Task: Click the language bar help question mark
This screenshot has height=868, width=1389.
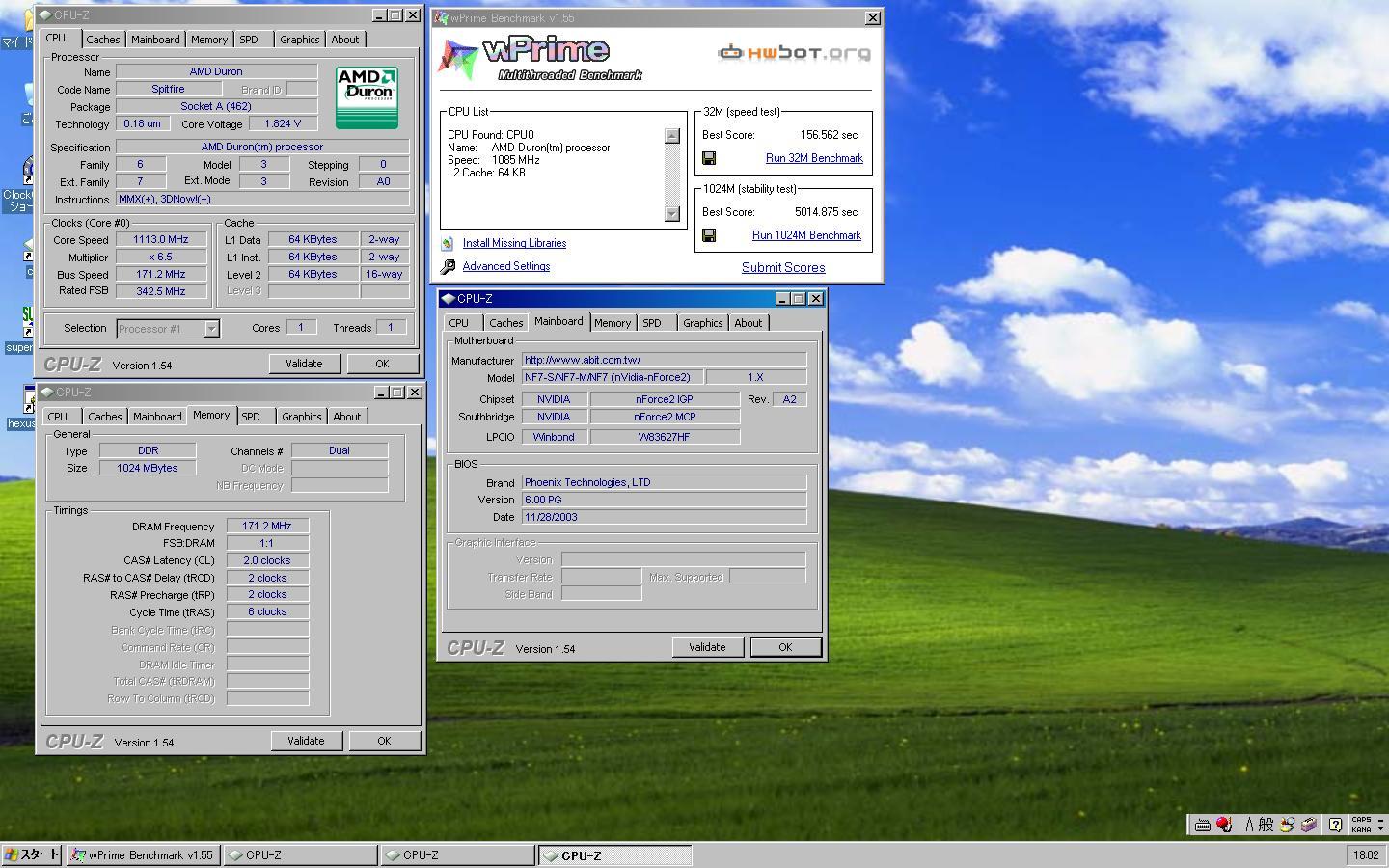Action: pyautogui.click(x=1335, y=825)
